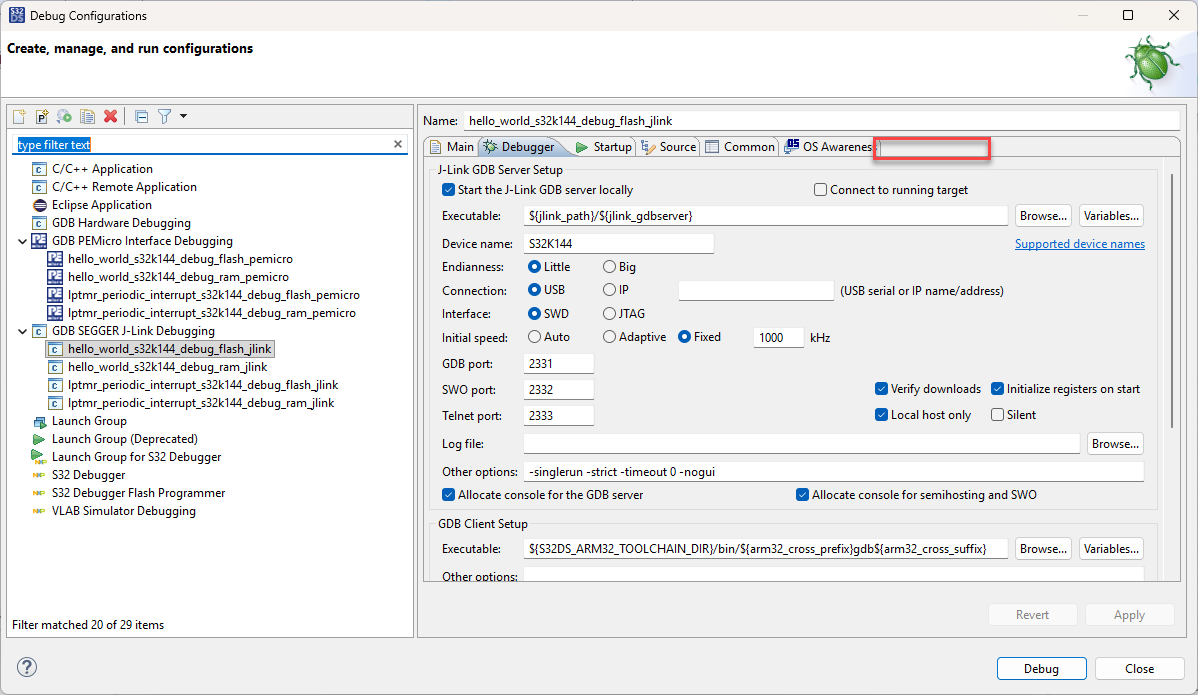1198x695 pixels.
Task: Click Export launch configuration icon
Action: 65,116
